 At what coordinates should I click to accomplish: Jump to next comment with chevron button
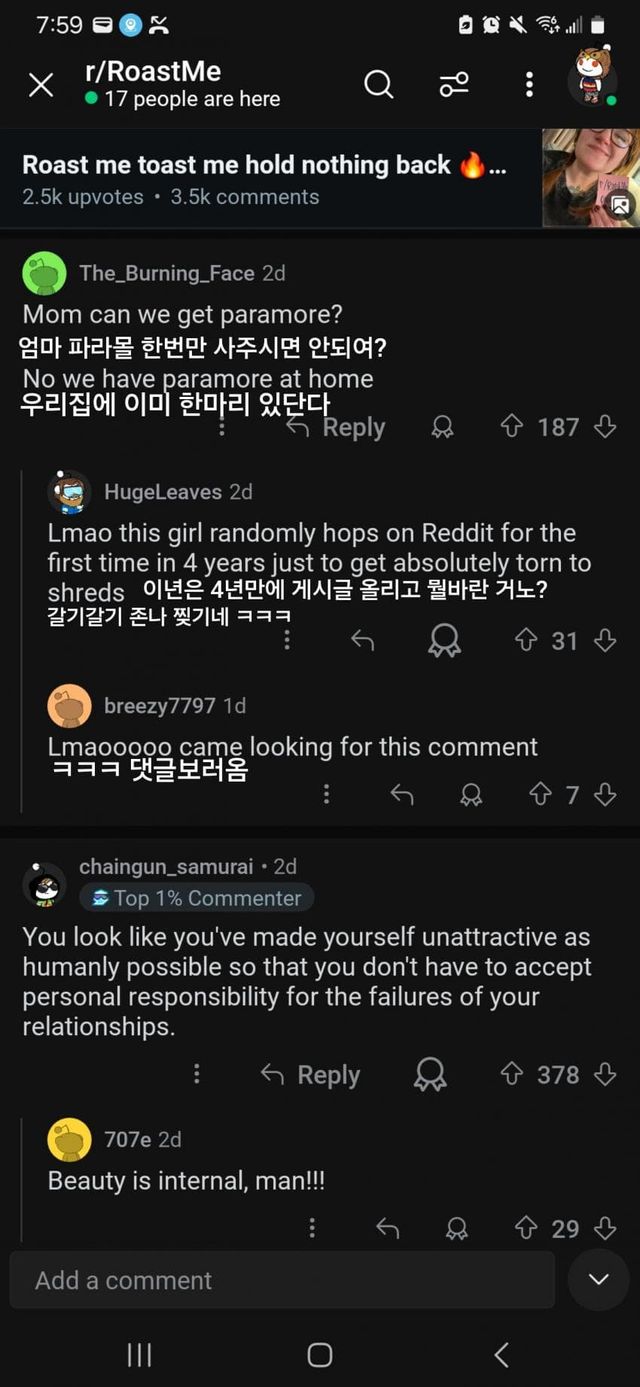click(x=598, y=1280)
